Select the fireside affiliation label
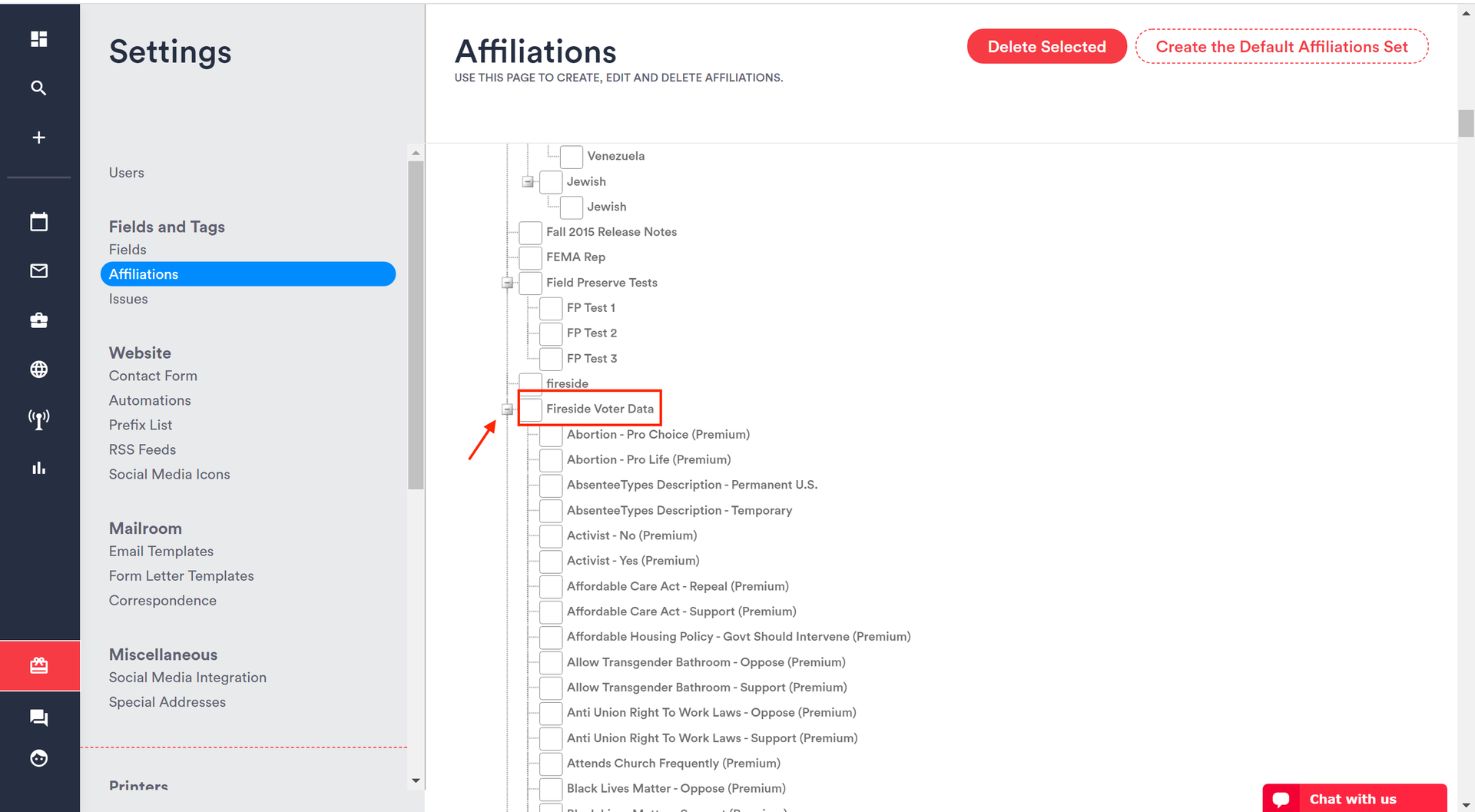Screen dimensions: 1475x812 [x=567, y=383]
